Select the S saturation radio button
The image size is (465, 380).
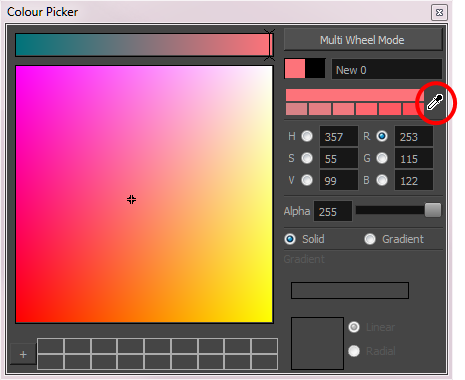click(x=307, y=158)
